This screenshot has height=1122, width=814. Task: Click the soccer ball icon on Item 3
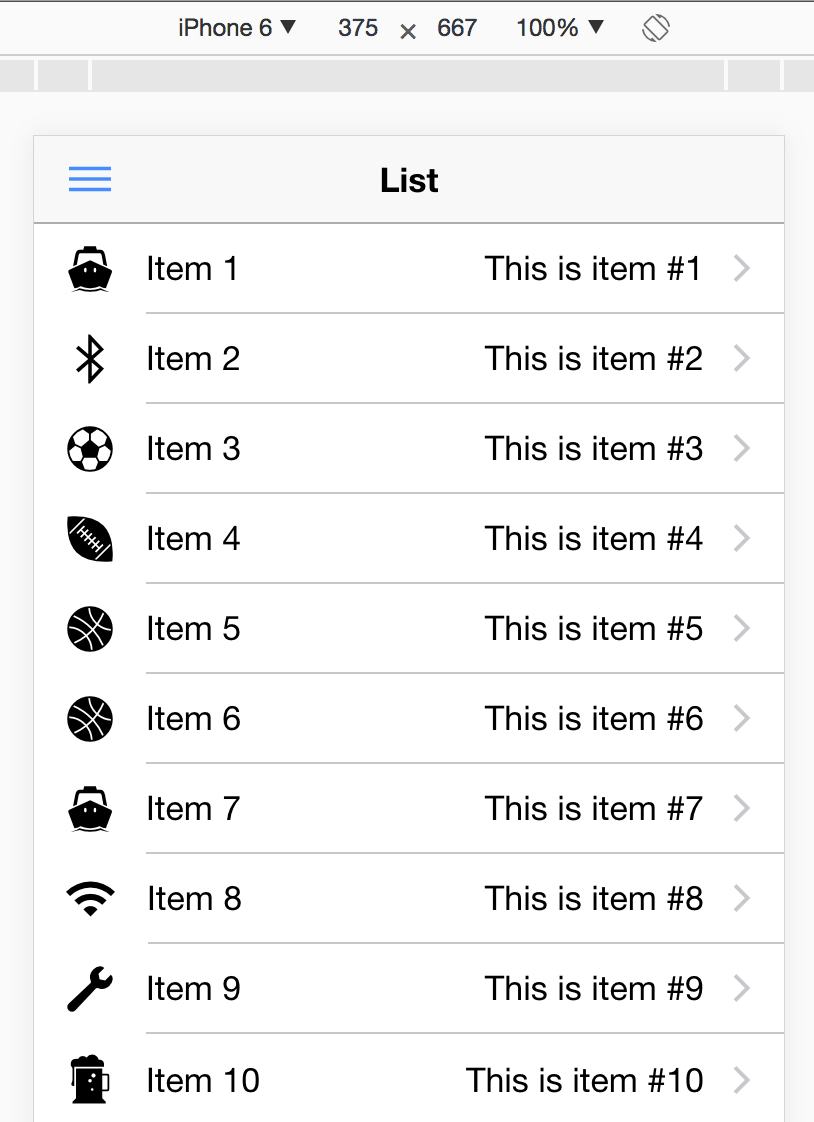pyautogui.click(x=90, y=449)
